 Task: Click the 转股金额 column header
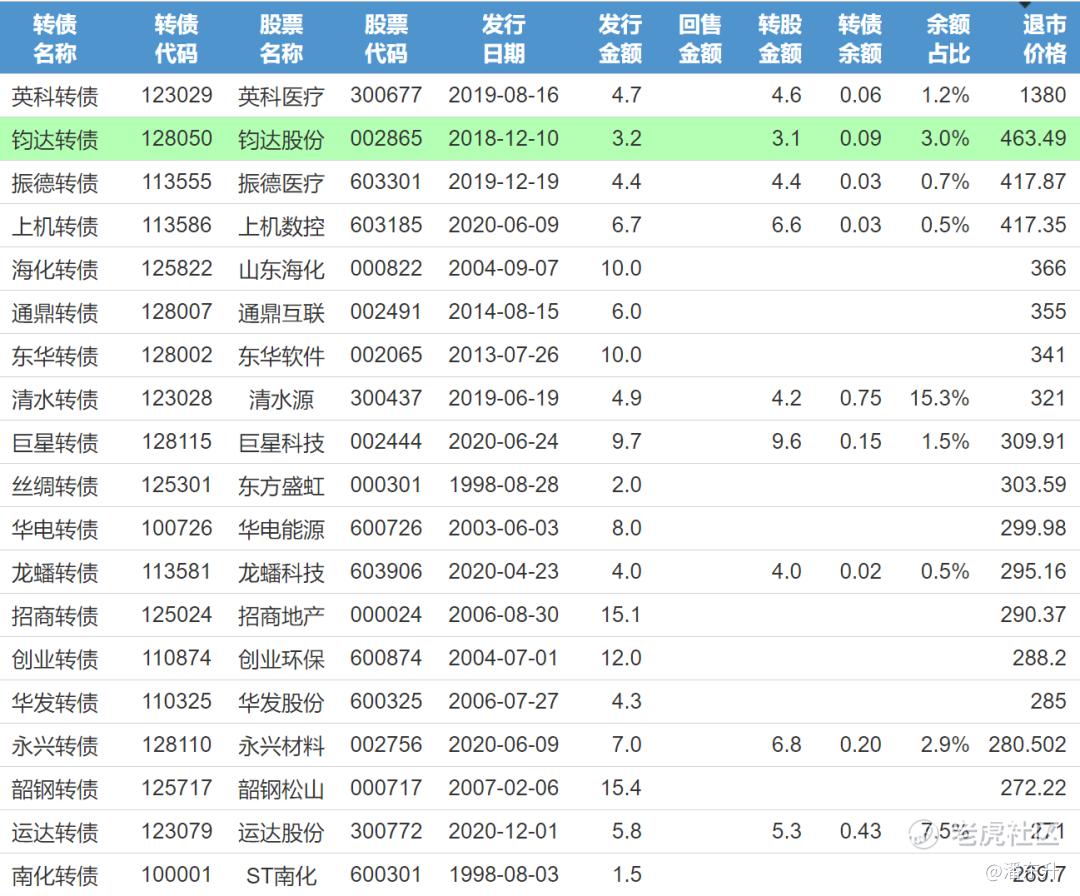[x=780, y=39]
